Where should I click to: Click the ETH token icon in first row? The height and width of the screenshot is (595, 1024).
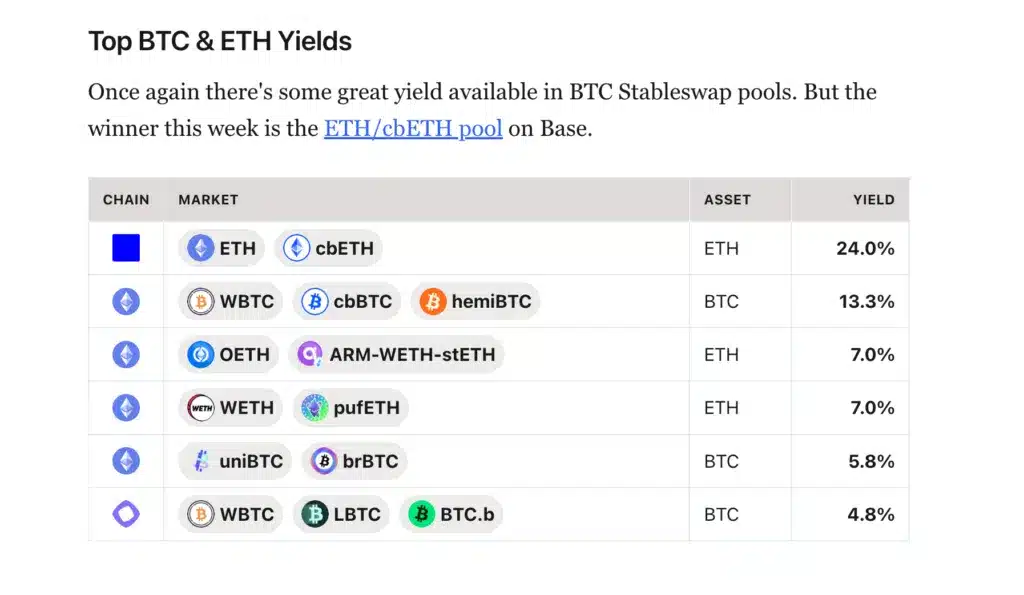point(201,248)
